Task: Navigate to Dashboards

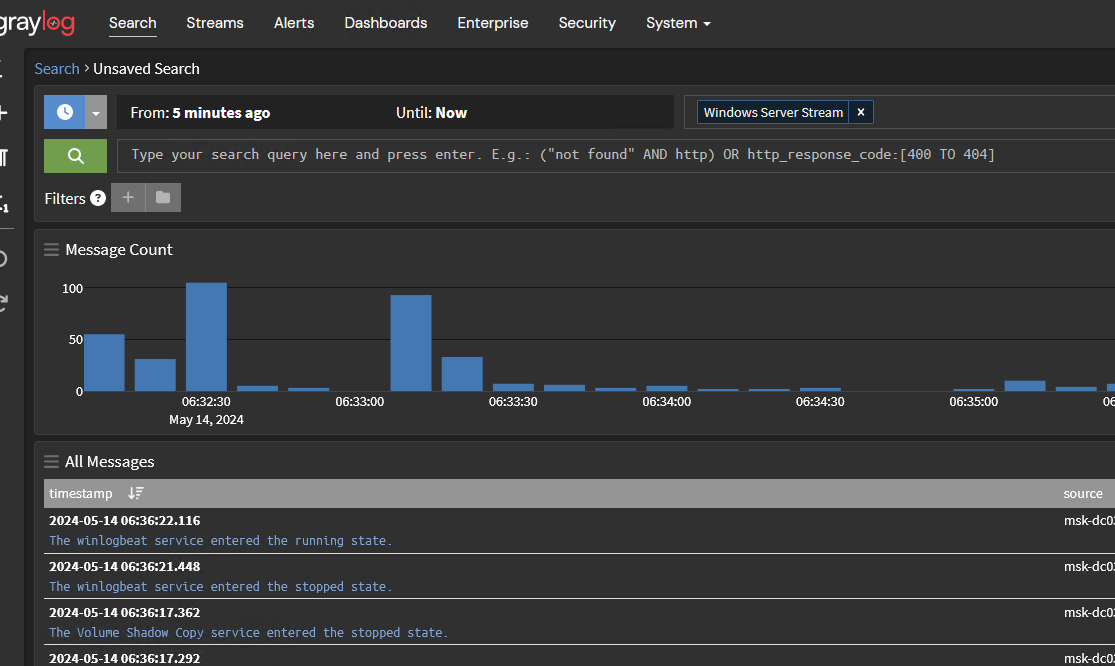Action: click(385, 23)
